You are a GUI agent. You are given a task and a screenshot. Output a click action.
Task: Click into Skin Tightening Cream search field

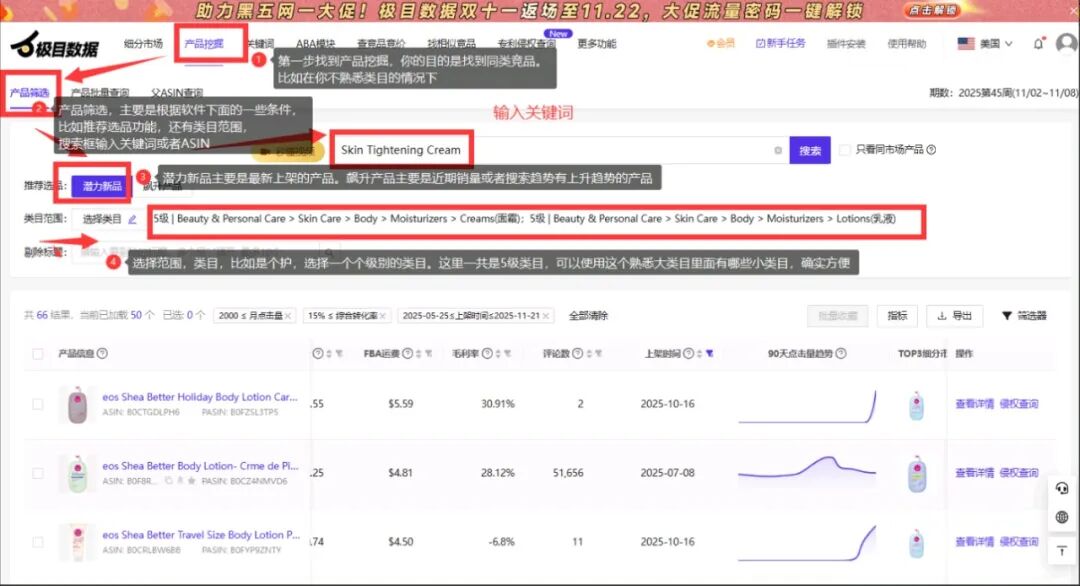point(557,150)
